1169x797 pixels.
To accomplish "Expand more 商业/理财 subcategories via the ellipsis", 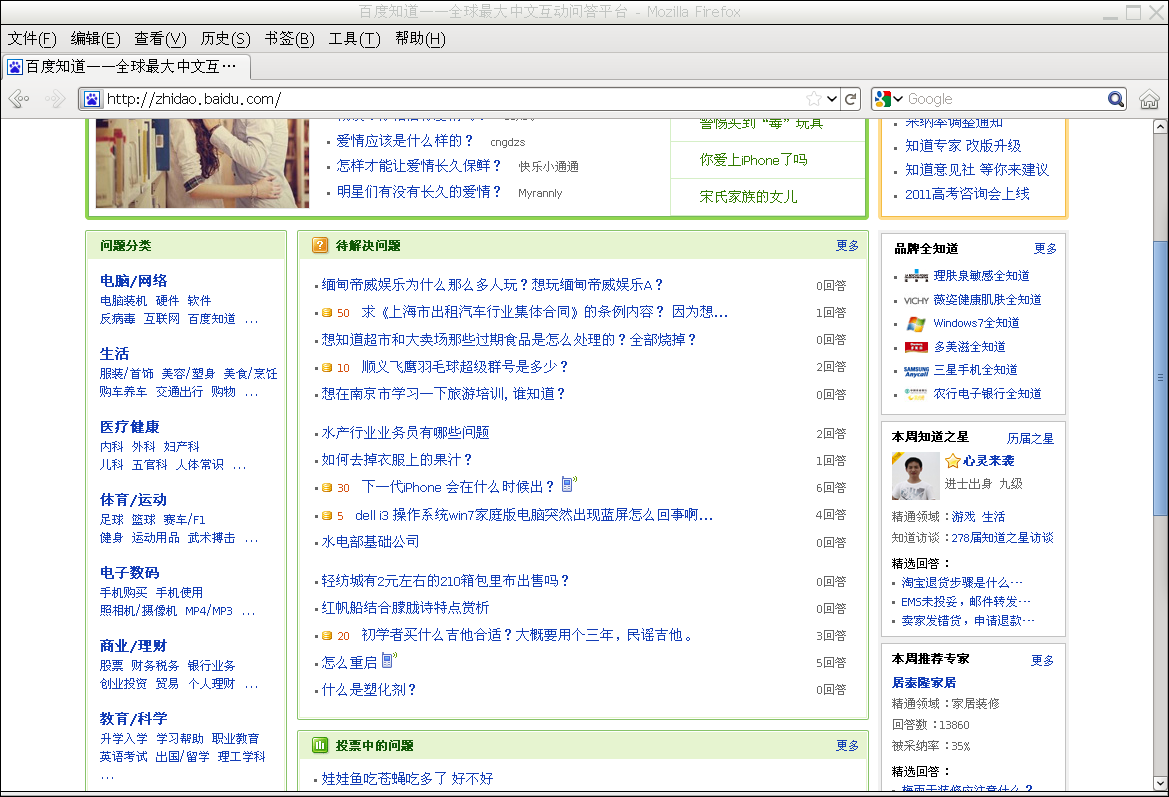I will tap(252, 686).
